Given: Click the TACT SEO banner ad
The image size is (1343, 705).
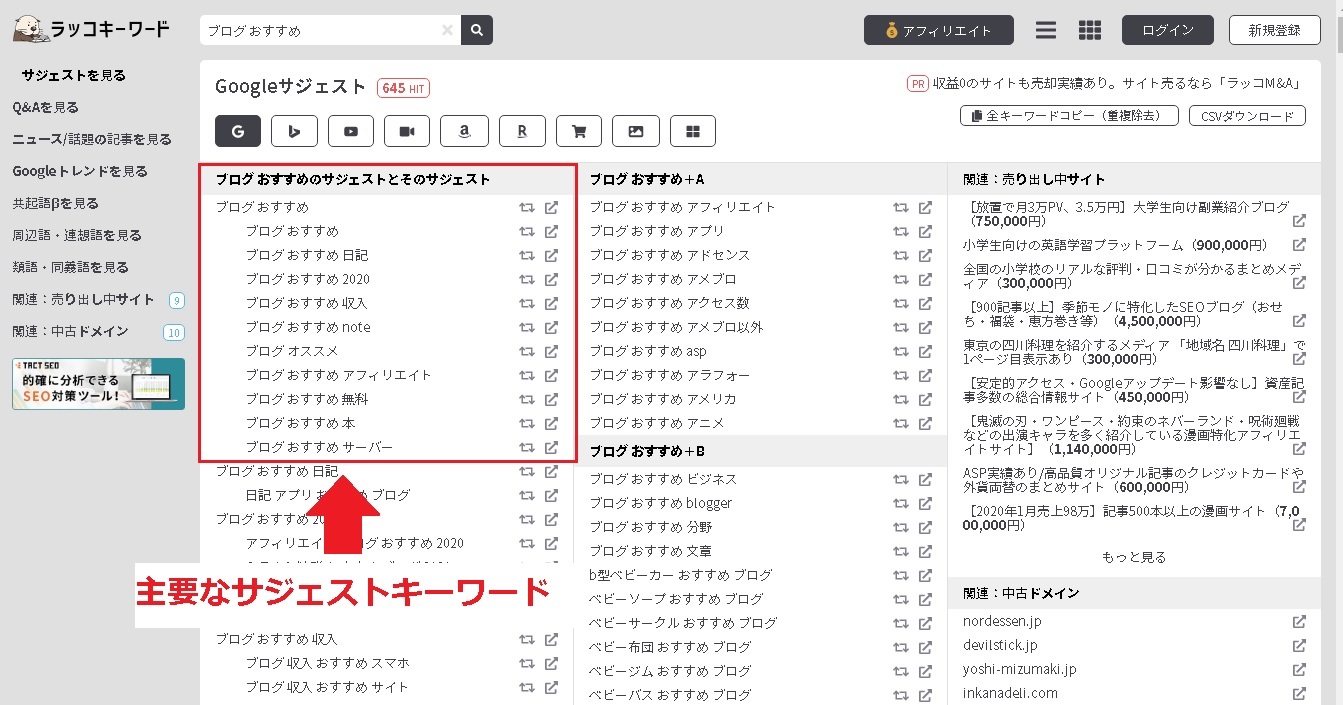Looking at the screenshot, I should 99,384.
